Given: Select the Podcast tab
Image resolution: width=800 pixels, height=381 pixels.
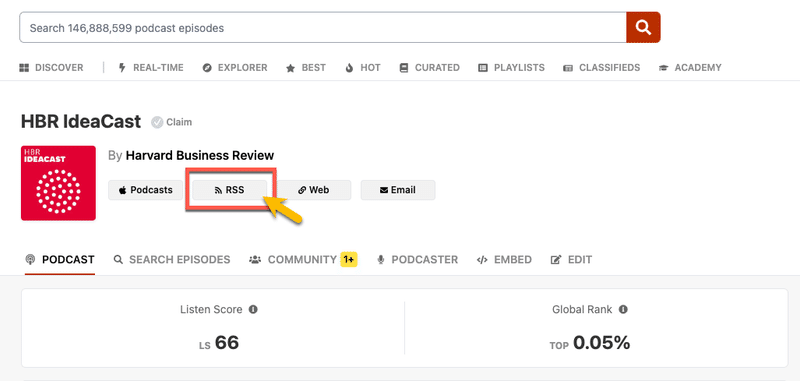Looking at the screenshot, I should coord(60,260).
